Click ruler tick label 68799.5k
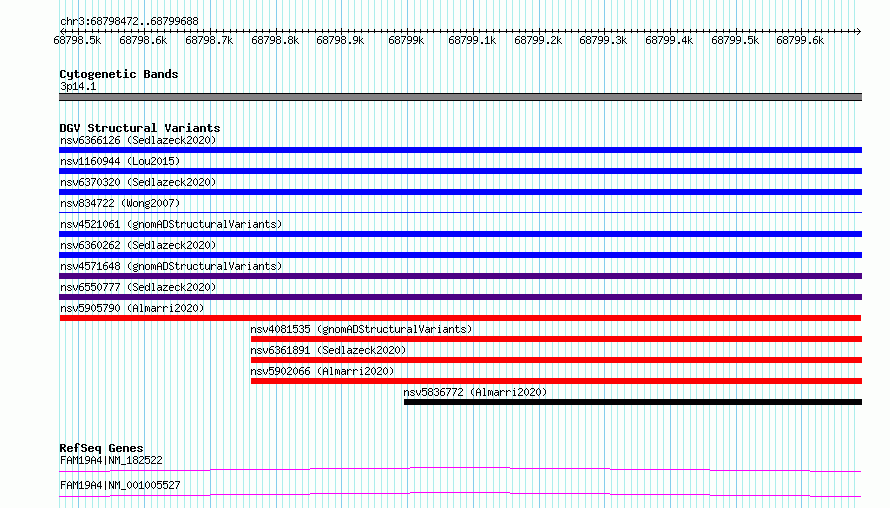This screenshot has width=890, height=508. (x=734, y=40)
